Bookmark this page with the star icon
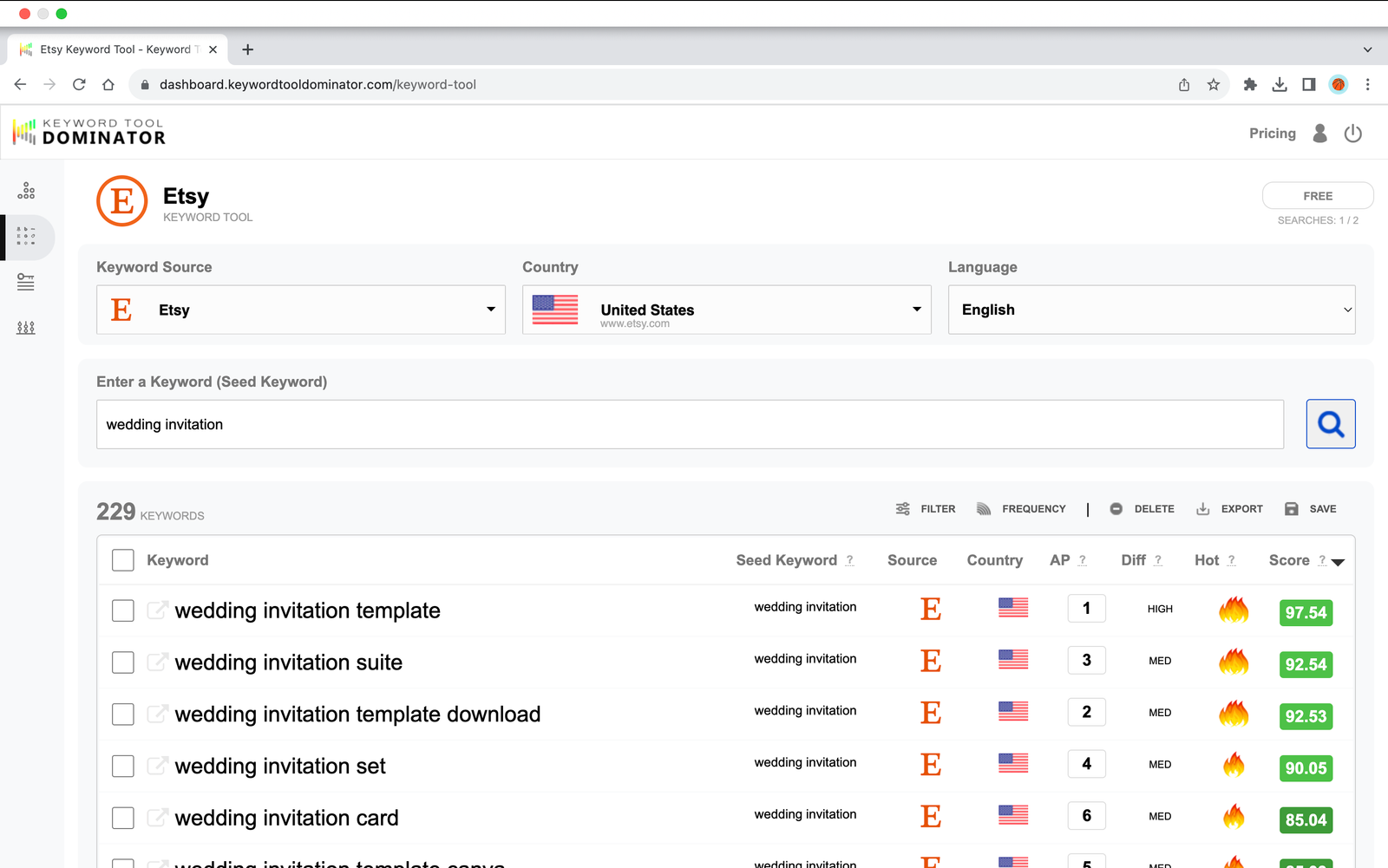This screenshot has width=1388, height=868. pos(1214,84)
